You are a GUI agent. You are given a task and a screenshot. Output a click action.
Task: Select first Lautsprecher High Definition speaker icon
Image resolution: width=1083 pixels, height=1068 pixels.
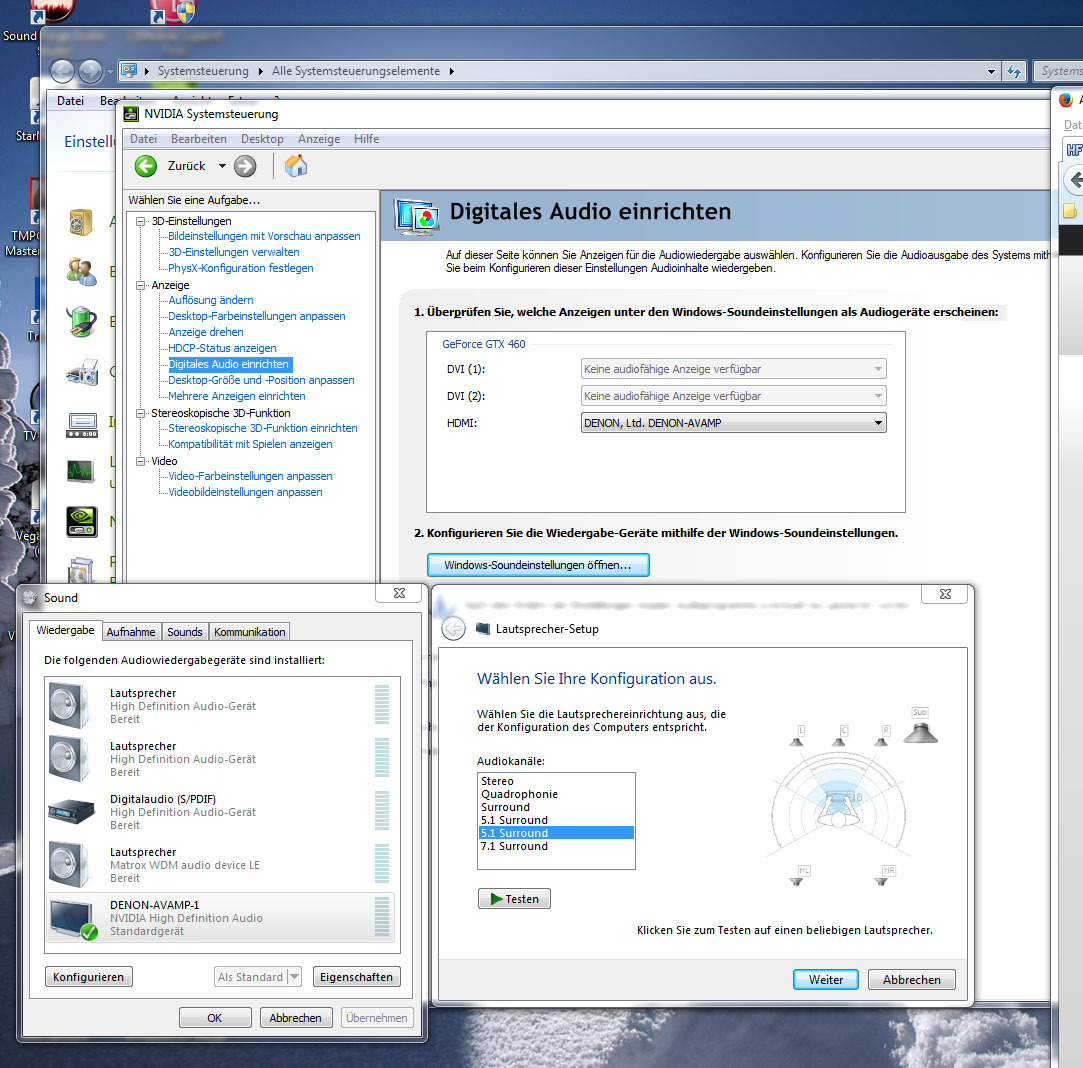tap(69, 705)
